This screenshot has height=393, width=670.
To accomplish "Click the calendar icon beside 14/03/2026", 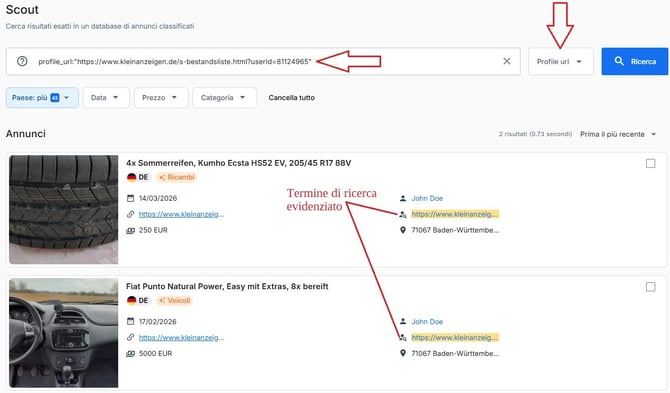I will click(x=130, y=198).
